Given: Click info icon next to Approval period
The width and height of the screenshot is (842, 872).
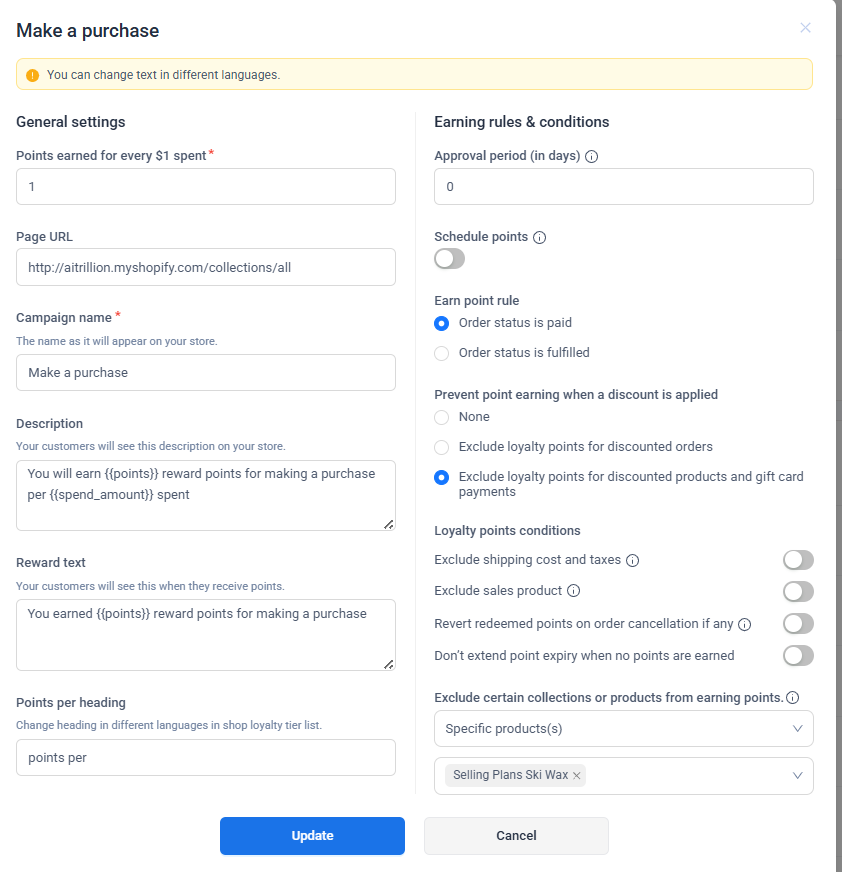Looking at the screenshot, I should [592, 157].
